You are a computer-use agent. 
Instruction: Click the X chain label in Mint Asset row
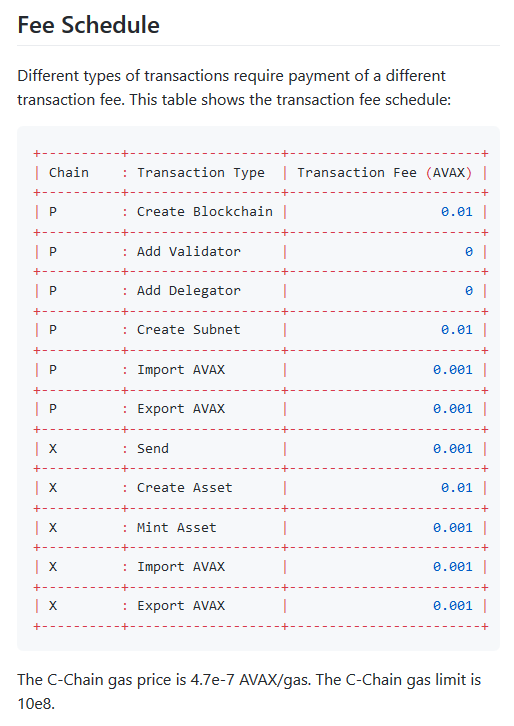[x=53, y=527]
